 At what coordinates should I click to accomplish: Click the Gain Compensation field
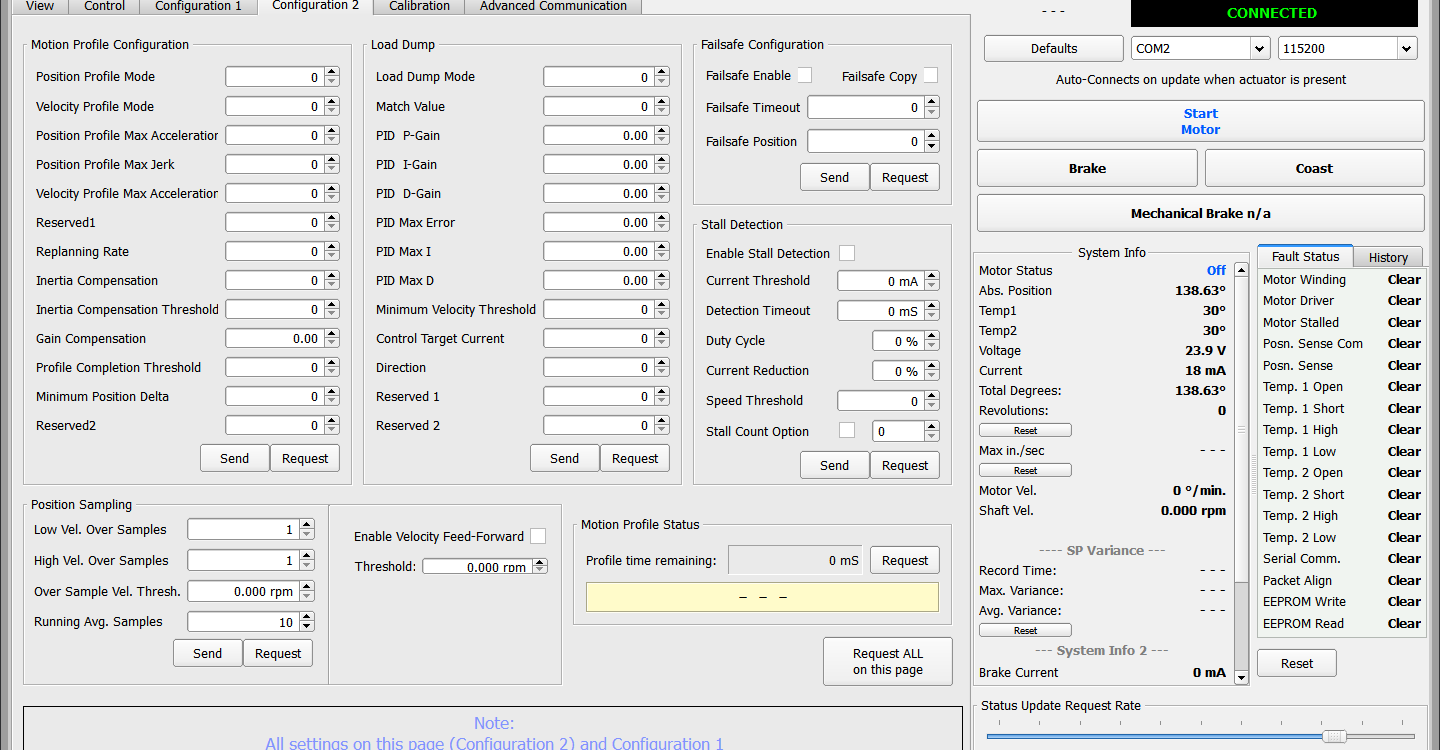(274, 339)
